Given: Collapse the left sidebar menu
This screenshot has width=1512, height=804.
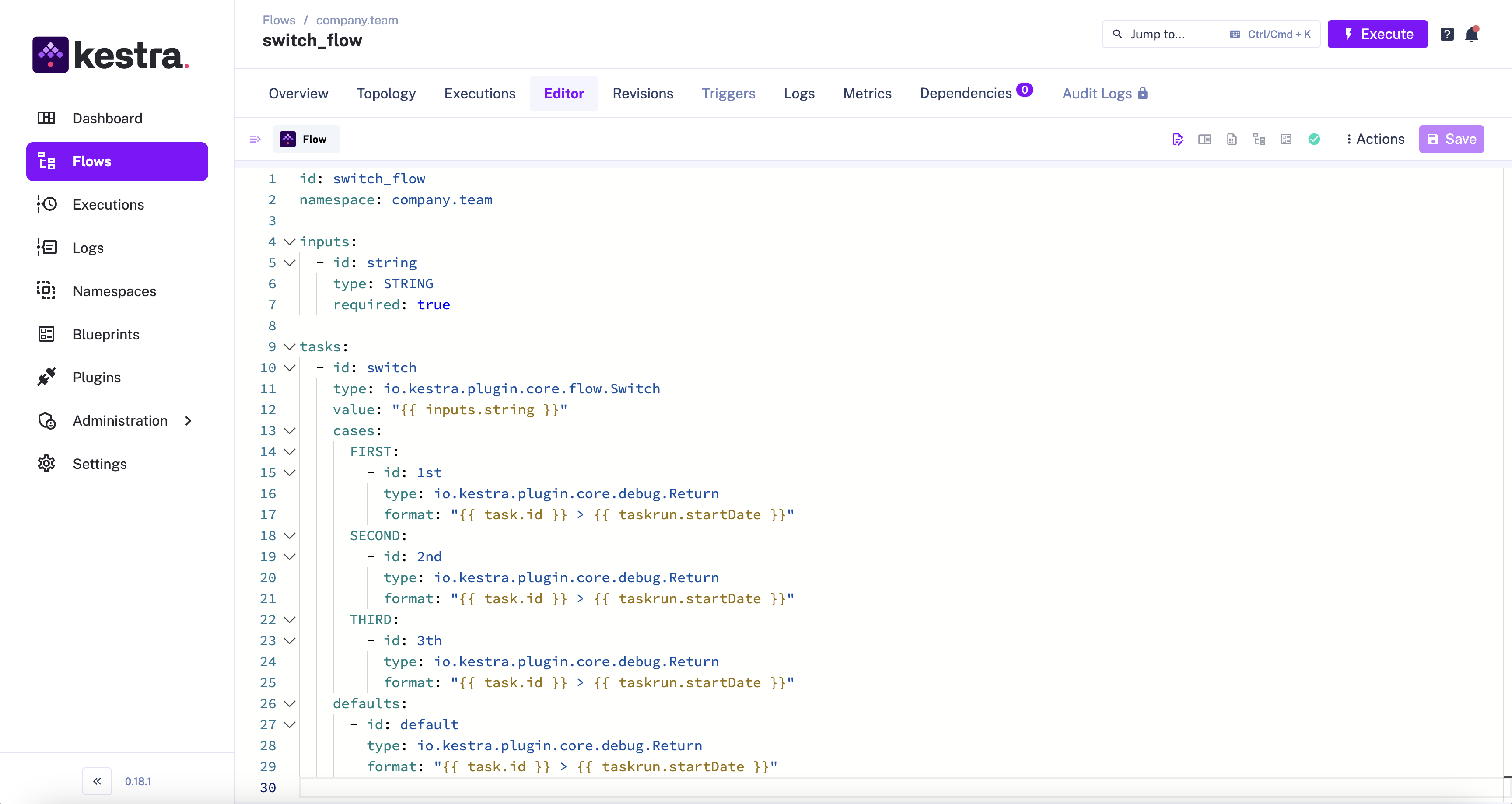Looking at the screenshot, I should [97, 780].
